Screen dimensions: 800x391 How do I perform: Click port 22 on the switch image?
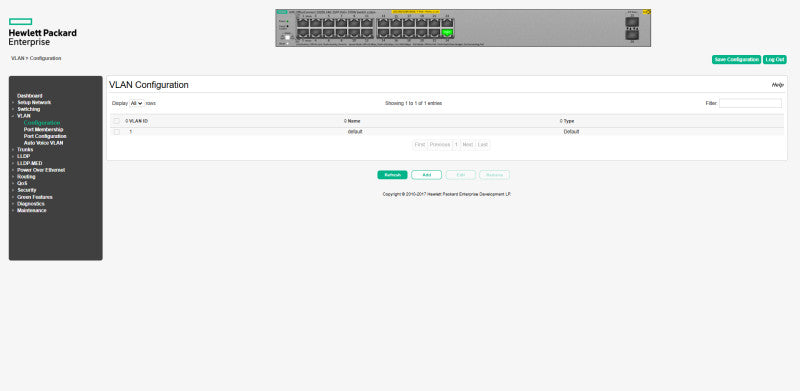pyautogui.click(x=434, y=33)
